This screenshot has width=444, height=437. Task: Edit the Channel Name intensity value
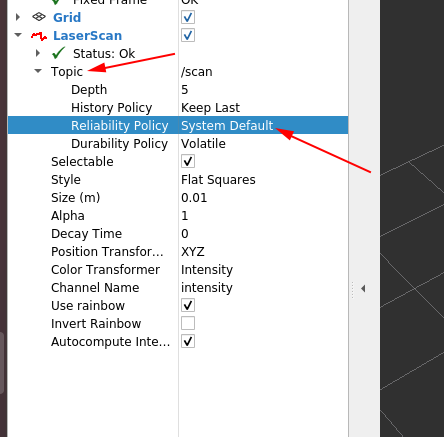click(x=207, y=288)
